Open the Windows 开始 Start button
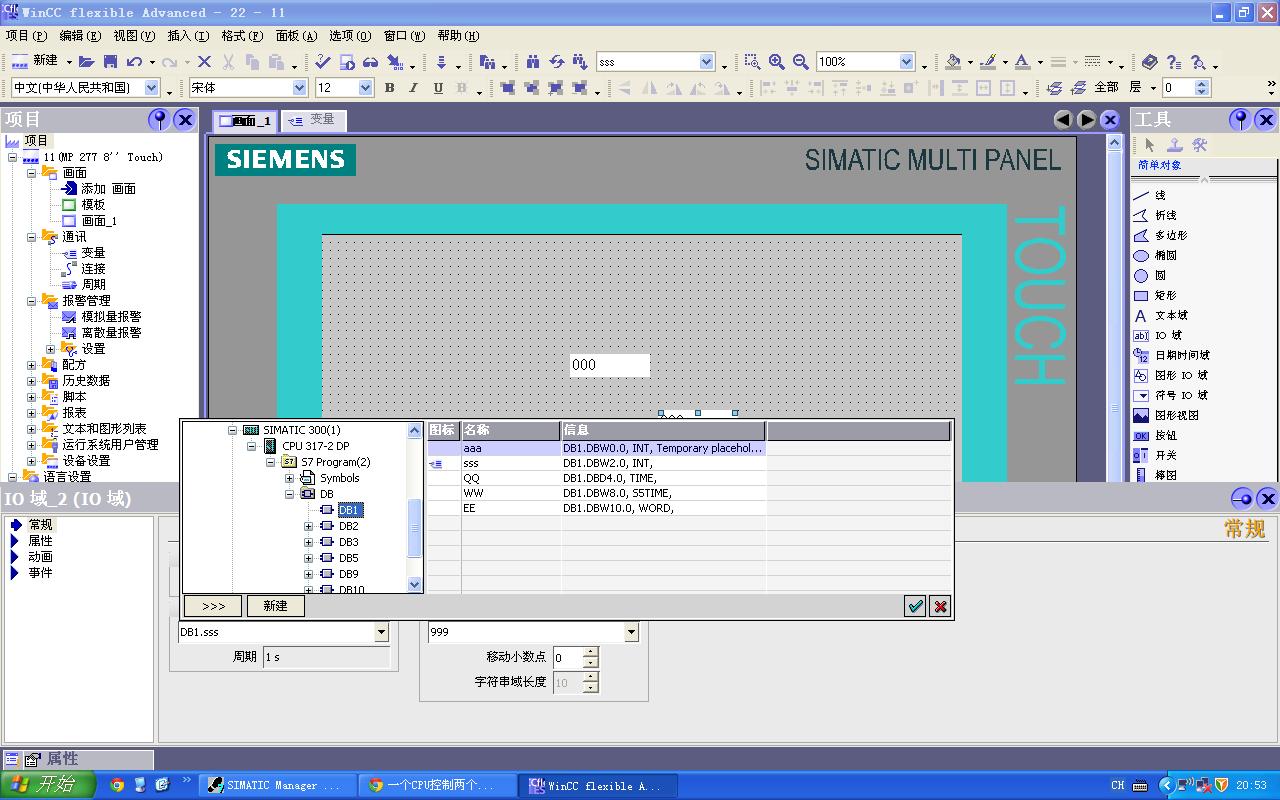The width and height of the screenshot is (1280, 800). pos(48,785)
